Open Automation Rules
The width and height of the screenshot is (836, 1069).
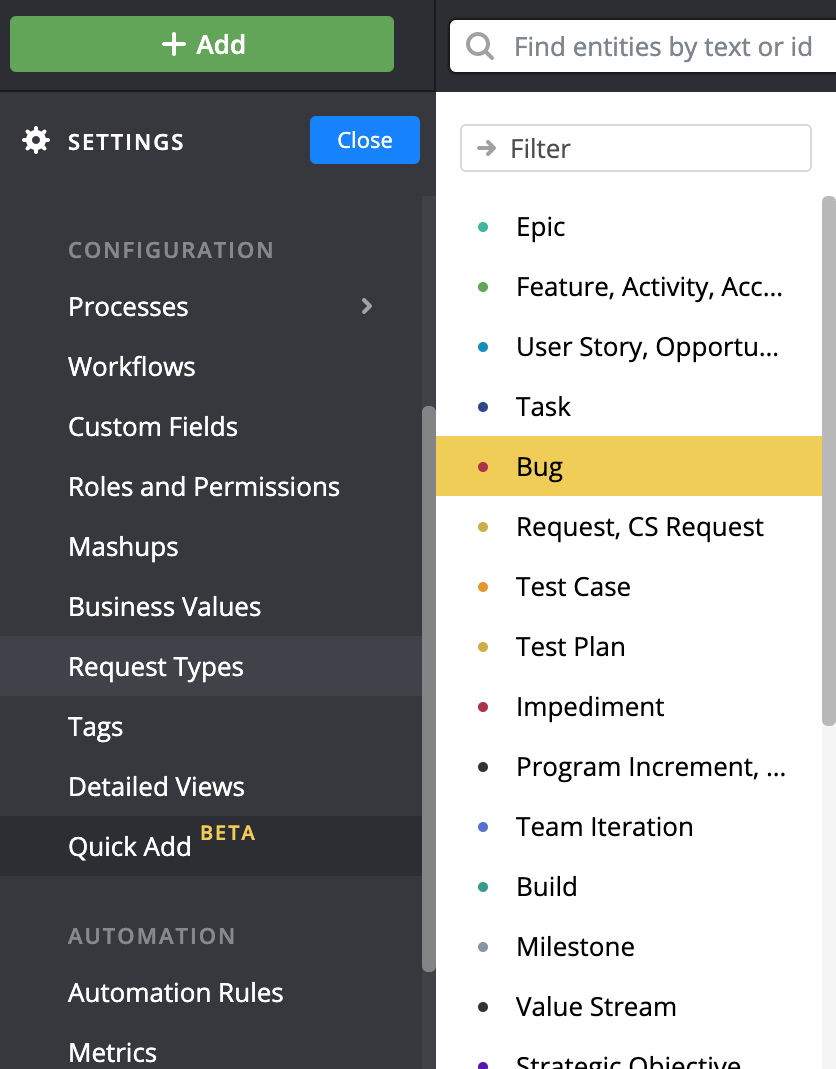[x=176, y=993]
